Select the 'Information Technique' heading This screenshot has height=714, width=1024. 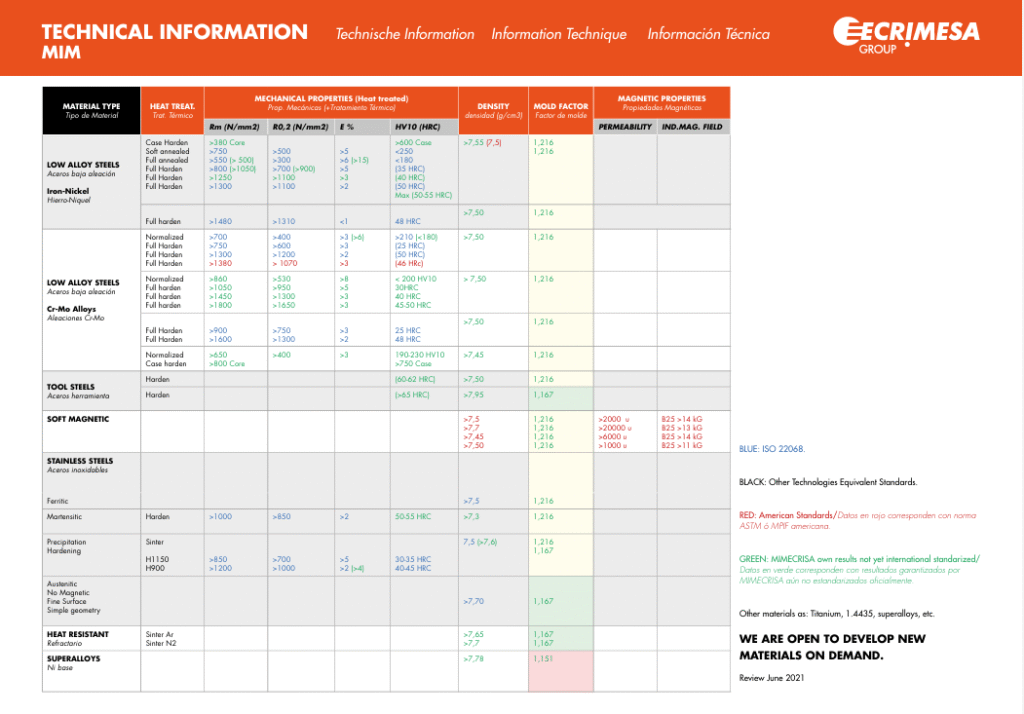(559, 34)
